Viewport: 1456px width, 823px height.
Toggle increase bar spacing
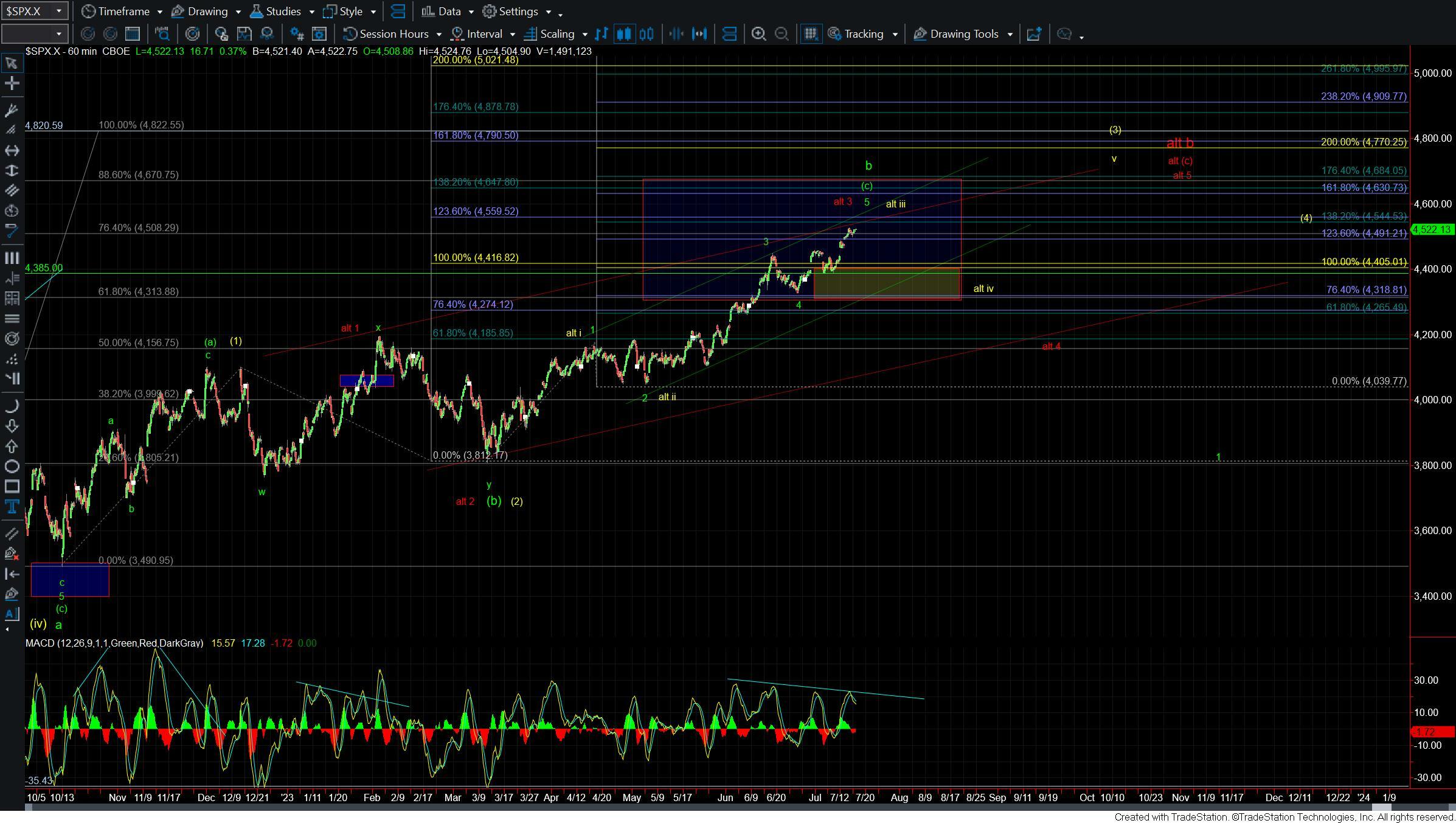(699, 34)
